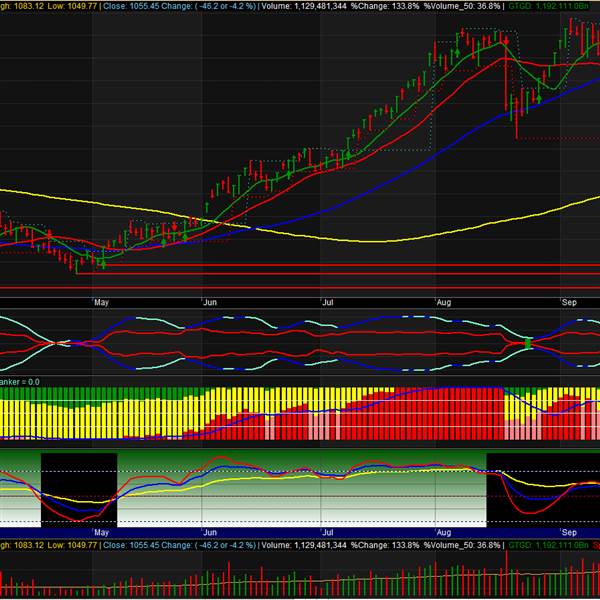Image resolution: width=600 pixels, height=600 pixels.
Task: Click "Volume: 1,129,481,344" in the top header
Action: 304,6
